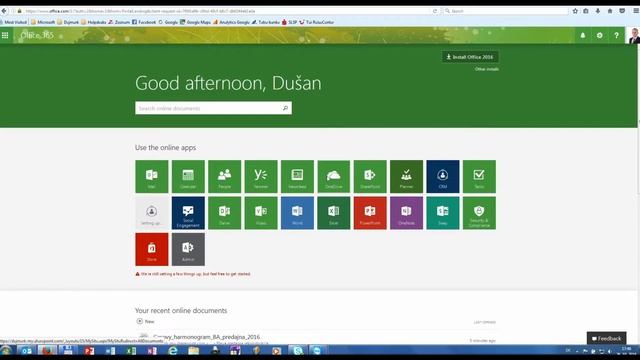Launch the Sway tile
Viewport: 640px width, 360px height.
pyautogui.click(x=443, y=213)
